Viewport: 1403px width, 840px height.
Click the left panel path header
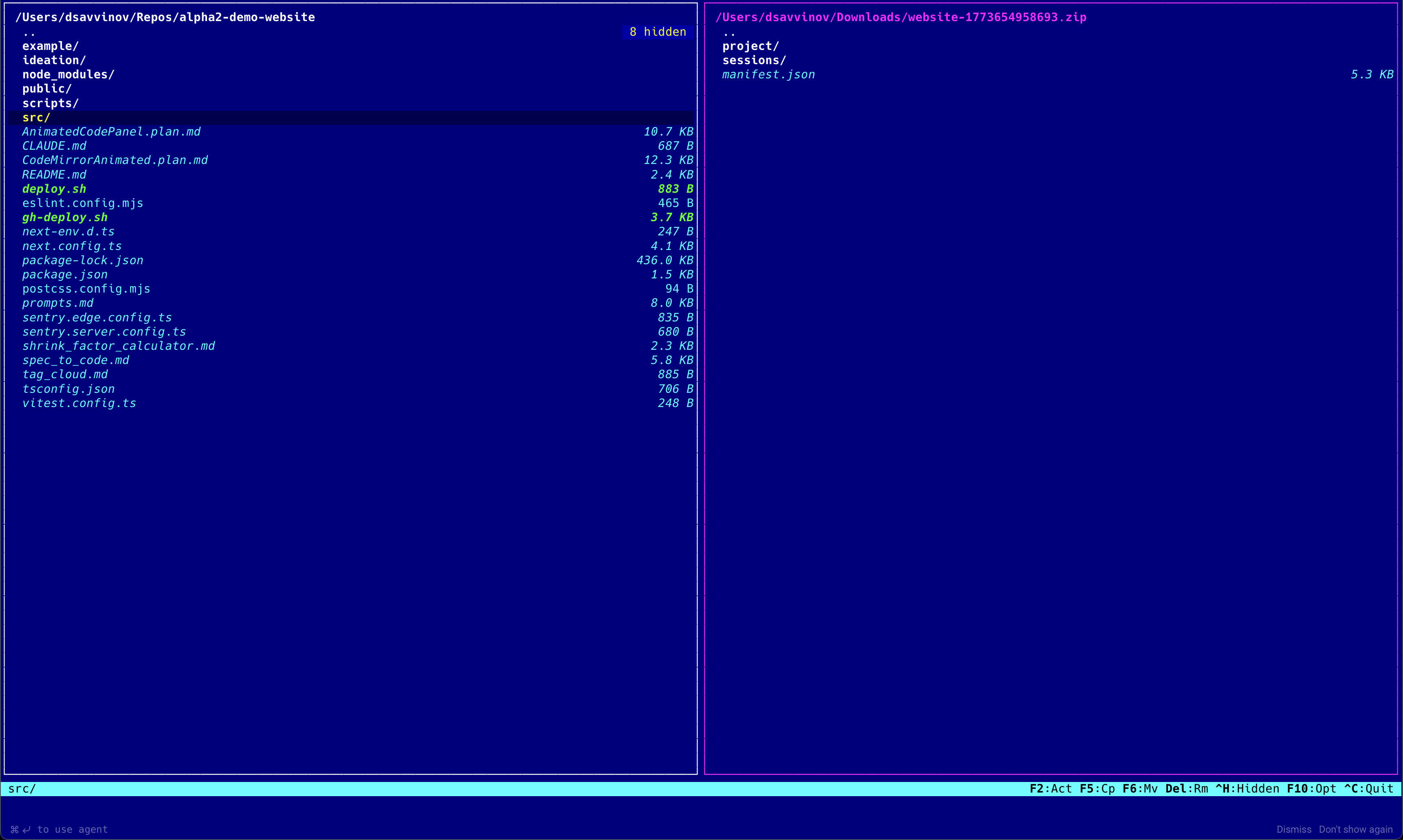[165, 17]
